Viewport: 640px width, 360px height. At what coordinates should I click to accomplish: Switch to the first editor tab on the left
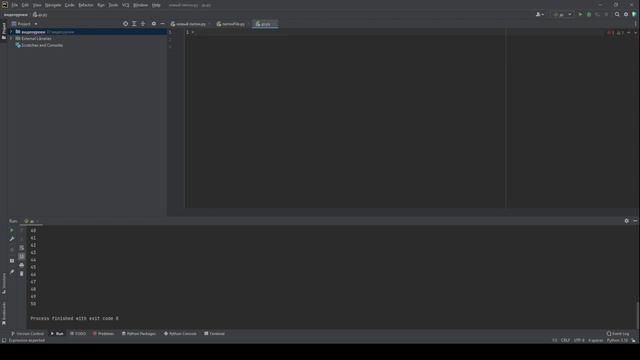(190, 24)
